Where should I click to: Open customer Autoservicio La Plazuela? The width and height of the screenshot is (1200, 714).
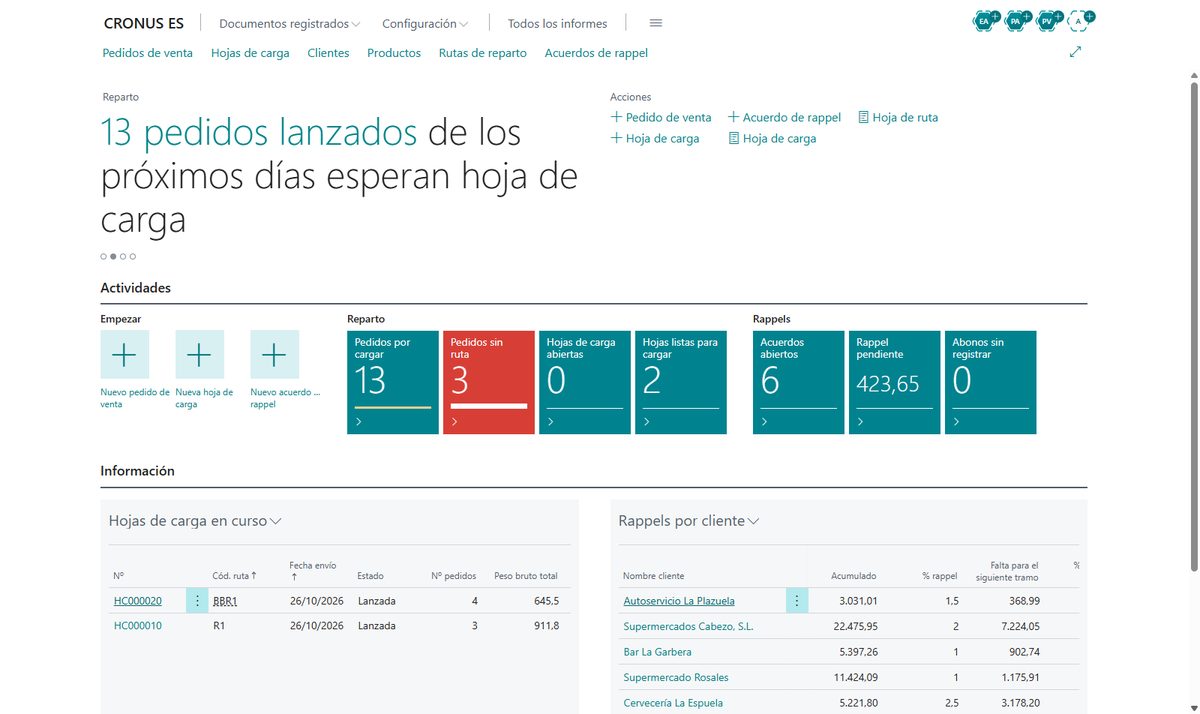[679, 601]
